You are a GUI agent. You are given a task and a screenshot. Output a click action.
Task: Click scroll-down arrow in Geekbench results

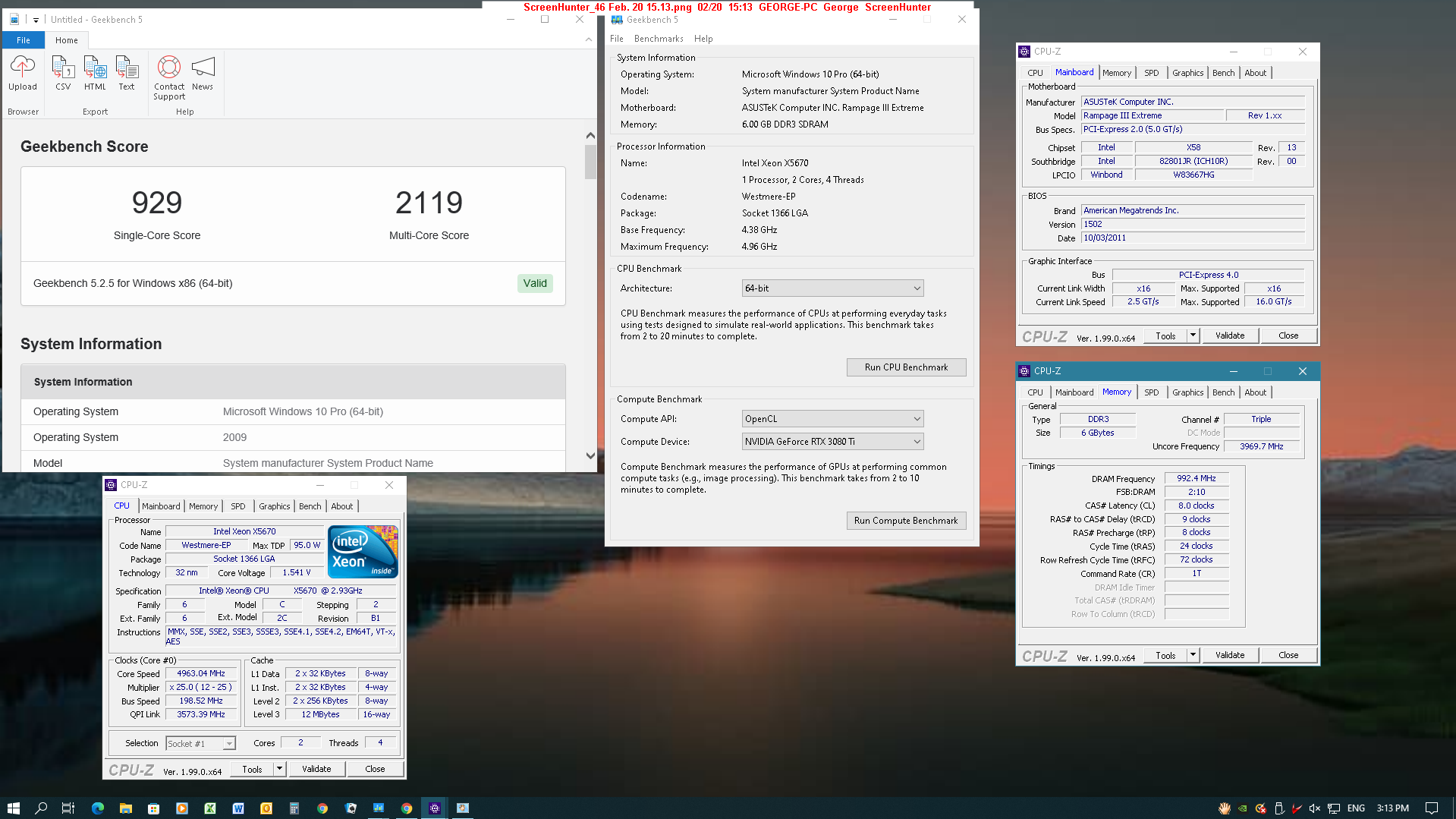point(590,455)
